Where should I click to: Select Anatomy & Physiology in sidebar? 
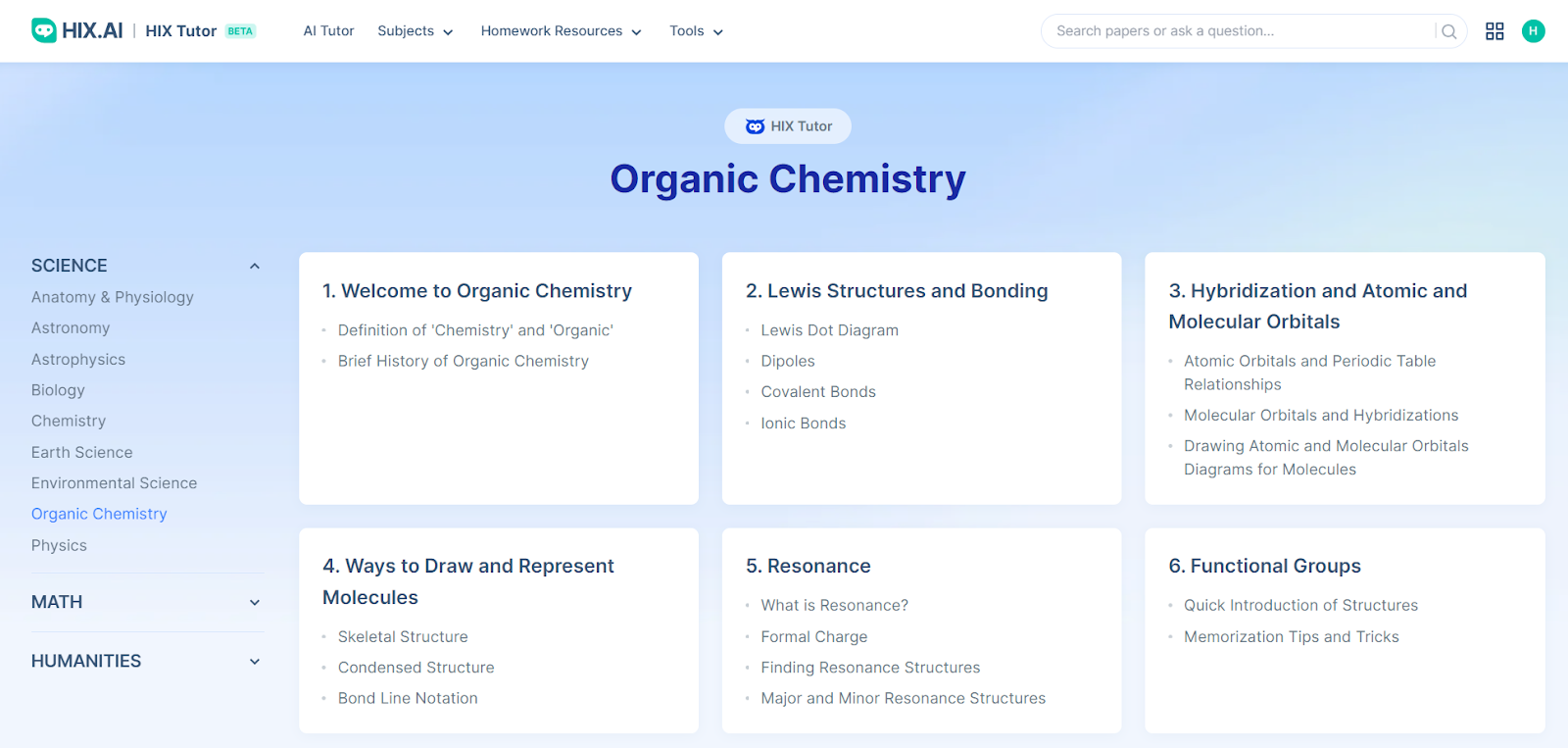point(113,297)
